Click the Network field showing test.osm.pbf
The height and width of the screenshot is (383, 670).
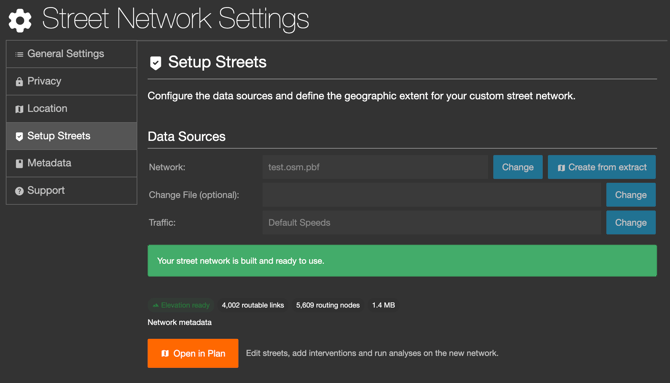click(375, 167)
